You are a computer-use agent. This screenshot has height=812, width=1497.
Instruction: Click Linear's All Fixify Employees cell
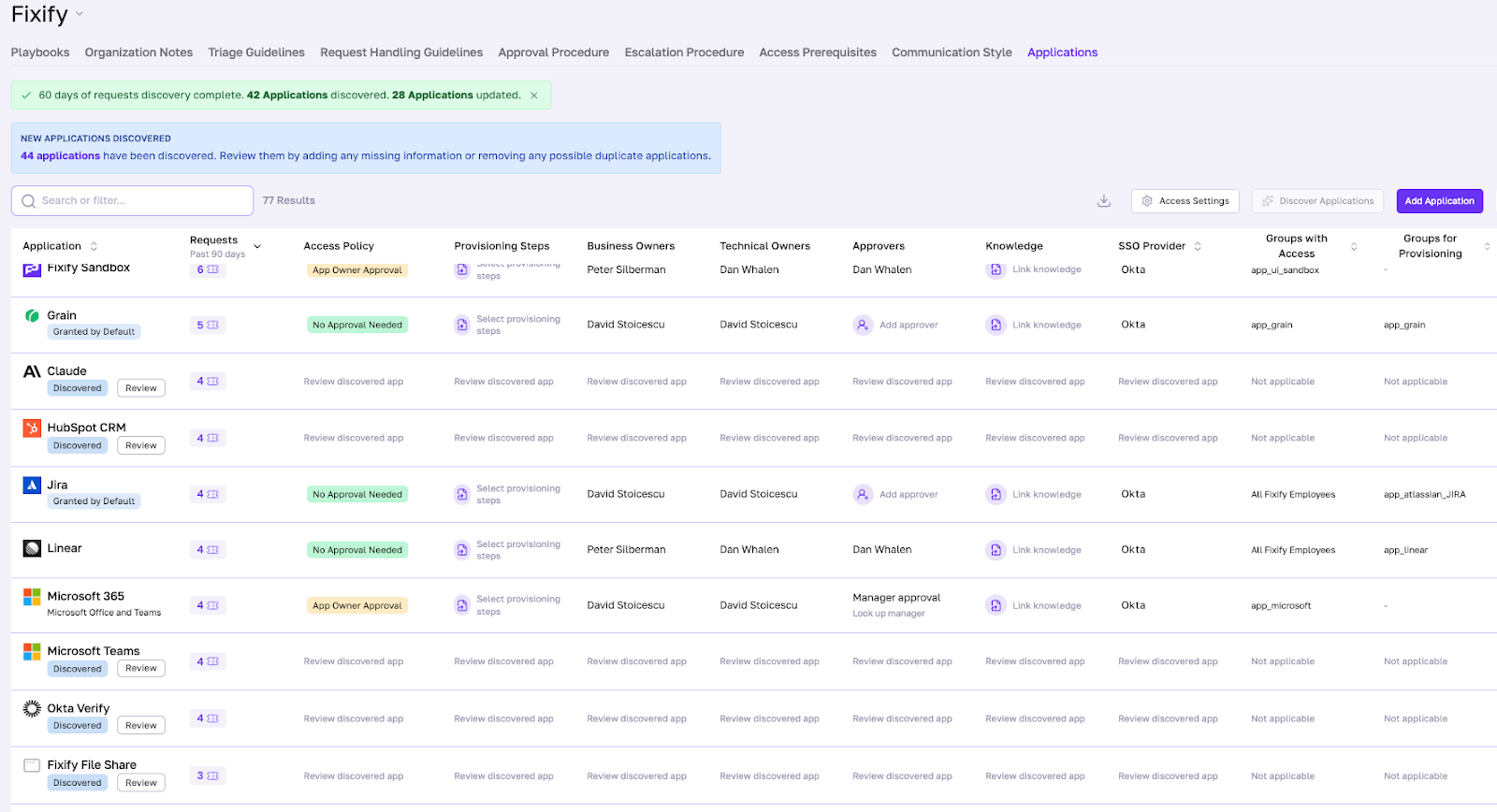point(1293,550)
